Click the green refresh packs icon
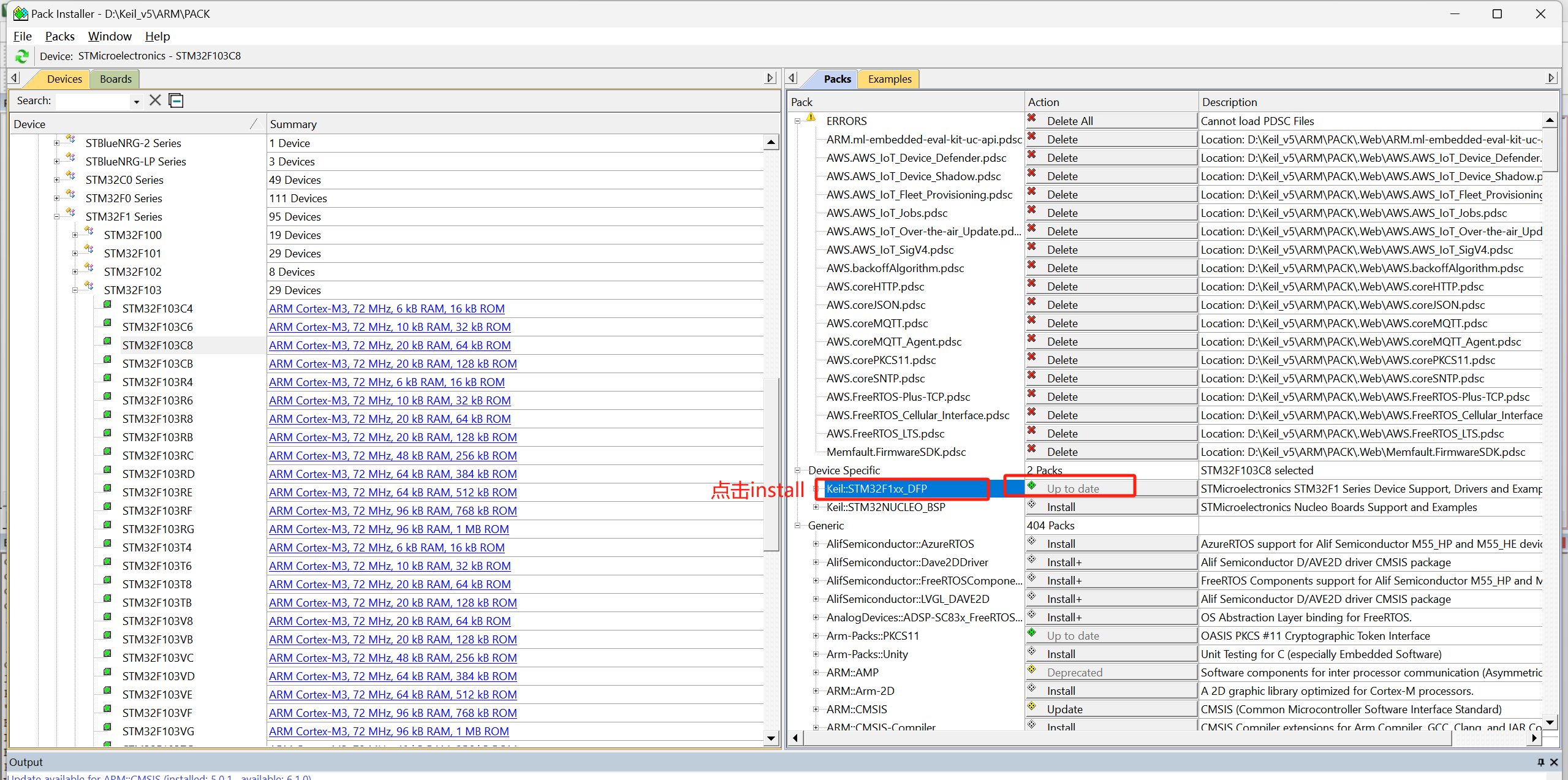Viewport: 1568px width, 780px height. click(x=22, y=56)
